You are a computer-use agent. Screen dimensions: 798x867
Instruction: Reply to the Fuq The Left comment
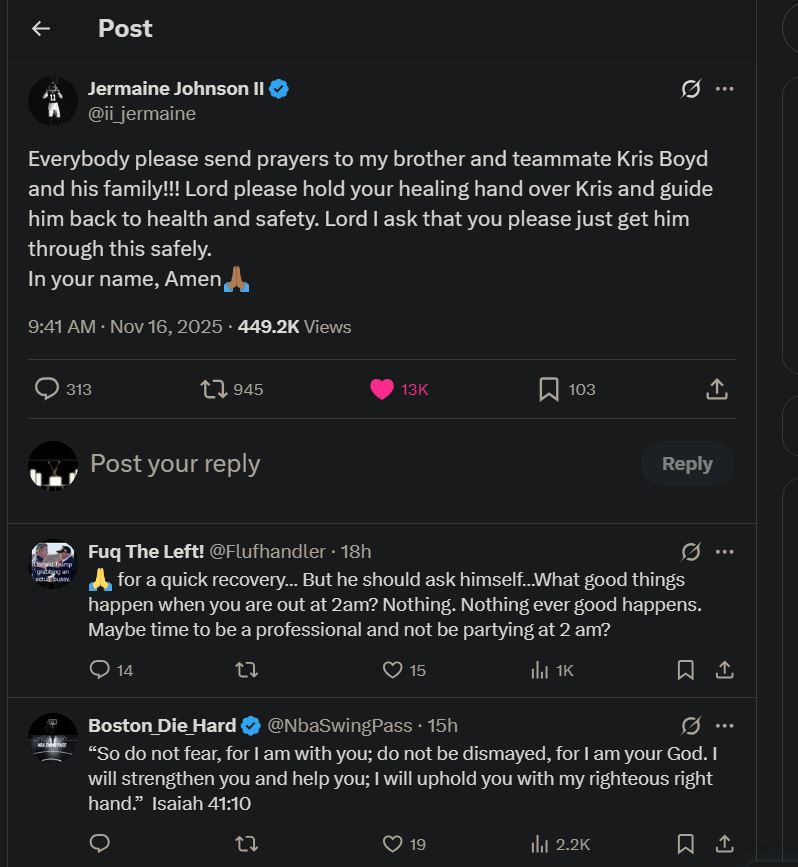point(100,670)
